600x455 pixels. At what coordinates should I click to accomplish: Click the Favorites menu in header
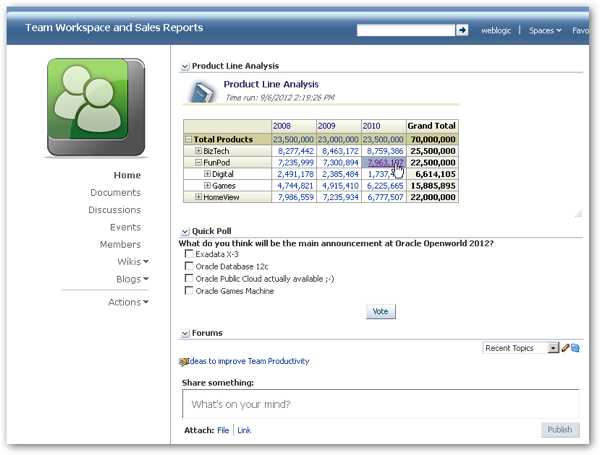pyautogui.click(x=580, y=30)
